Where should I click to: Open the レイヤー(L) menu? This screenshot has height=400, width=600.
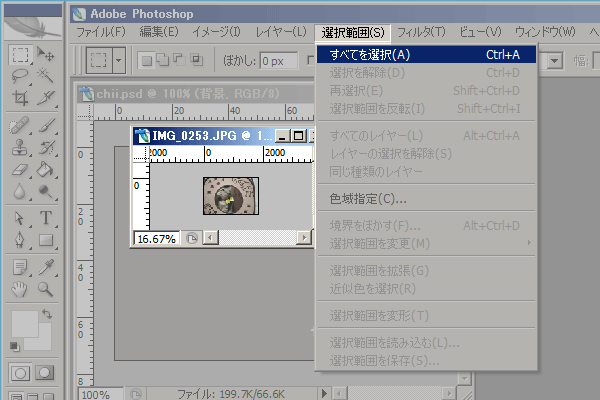click(280, 33)
